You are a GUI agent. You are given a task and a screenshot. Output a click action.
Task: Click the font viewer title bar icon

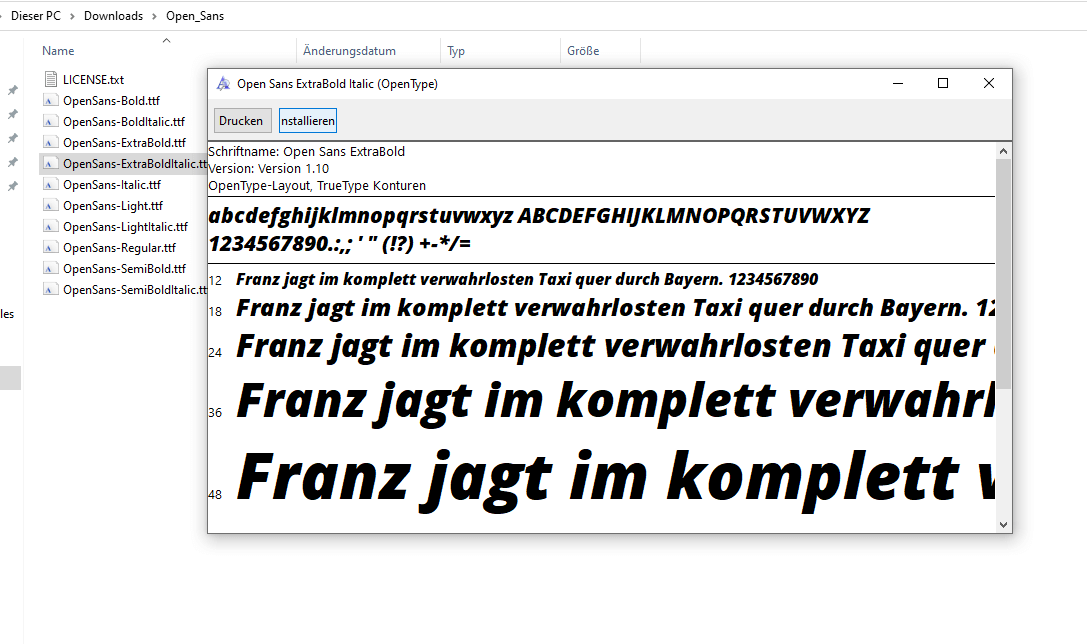(223, 84)
